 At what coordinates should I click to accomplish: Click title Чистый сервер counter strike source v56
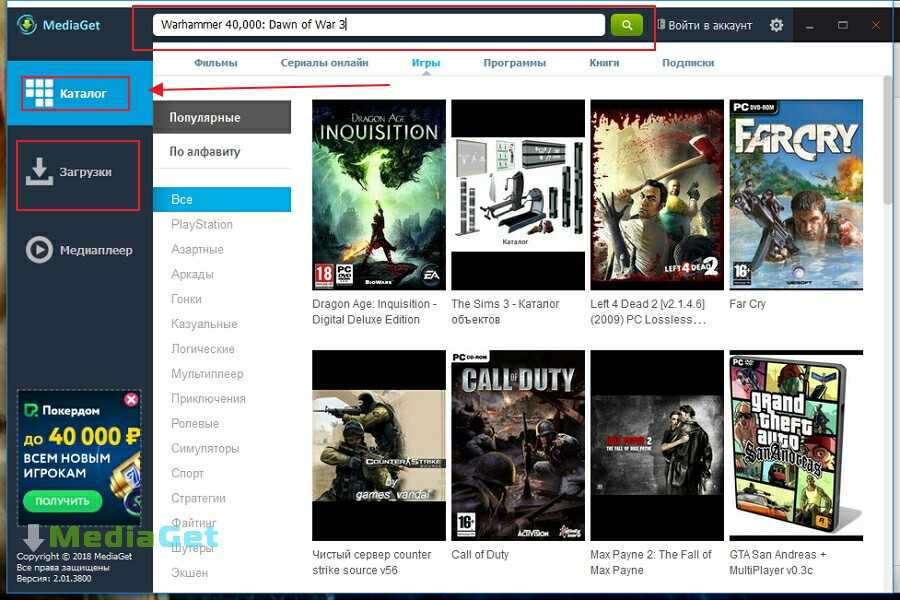[x=371, y=562]
